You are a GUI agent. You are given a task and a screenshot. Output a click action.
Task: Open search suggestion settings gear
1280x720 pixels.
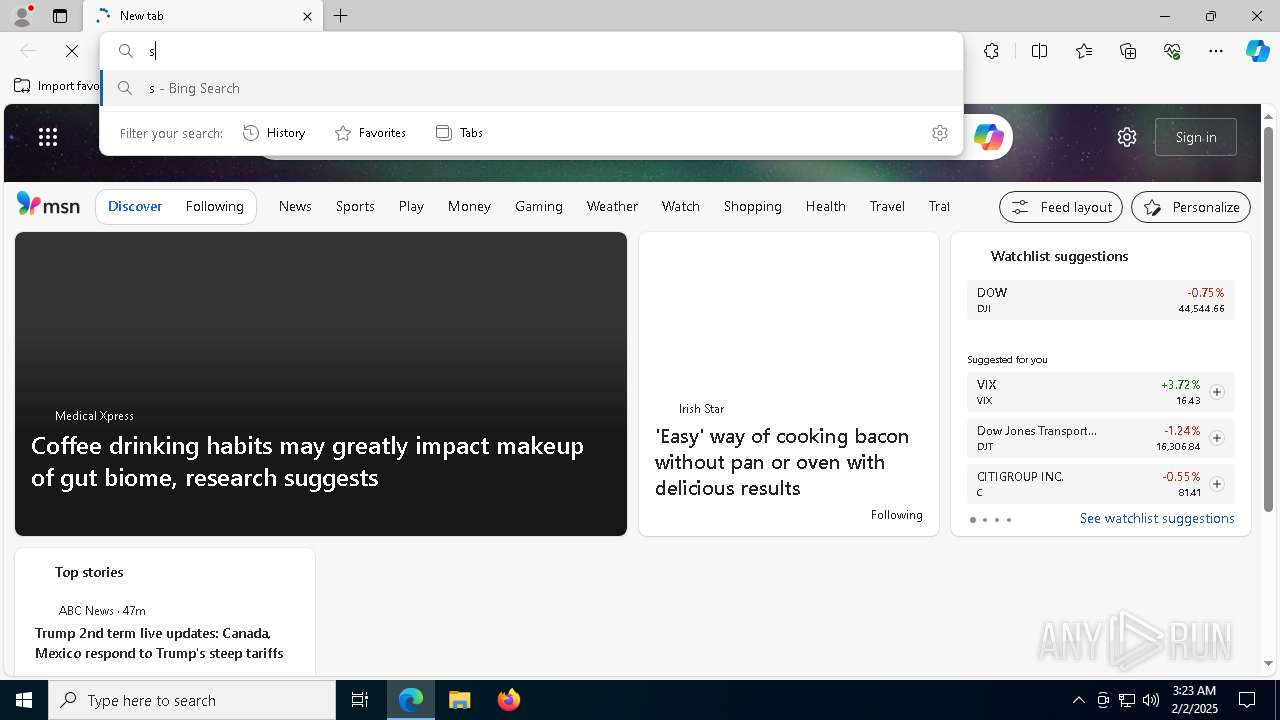[939, 133]
